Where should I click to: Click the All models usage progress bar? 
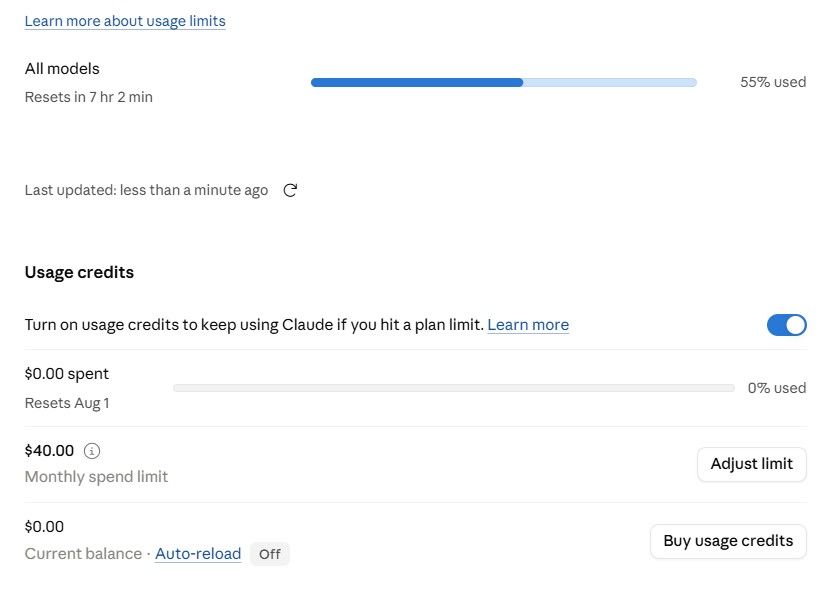tap(504, 82)
